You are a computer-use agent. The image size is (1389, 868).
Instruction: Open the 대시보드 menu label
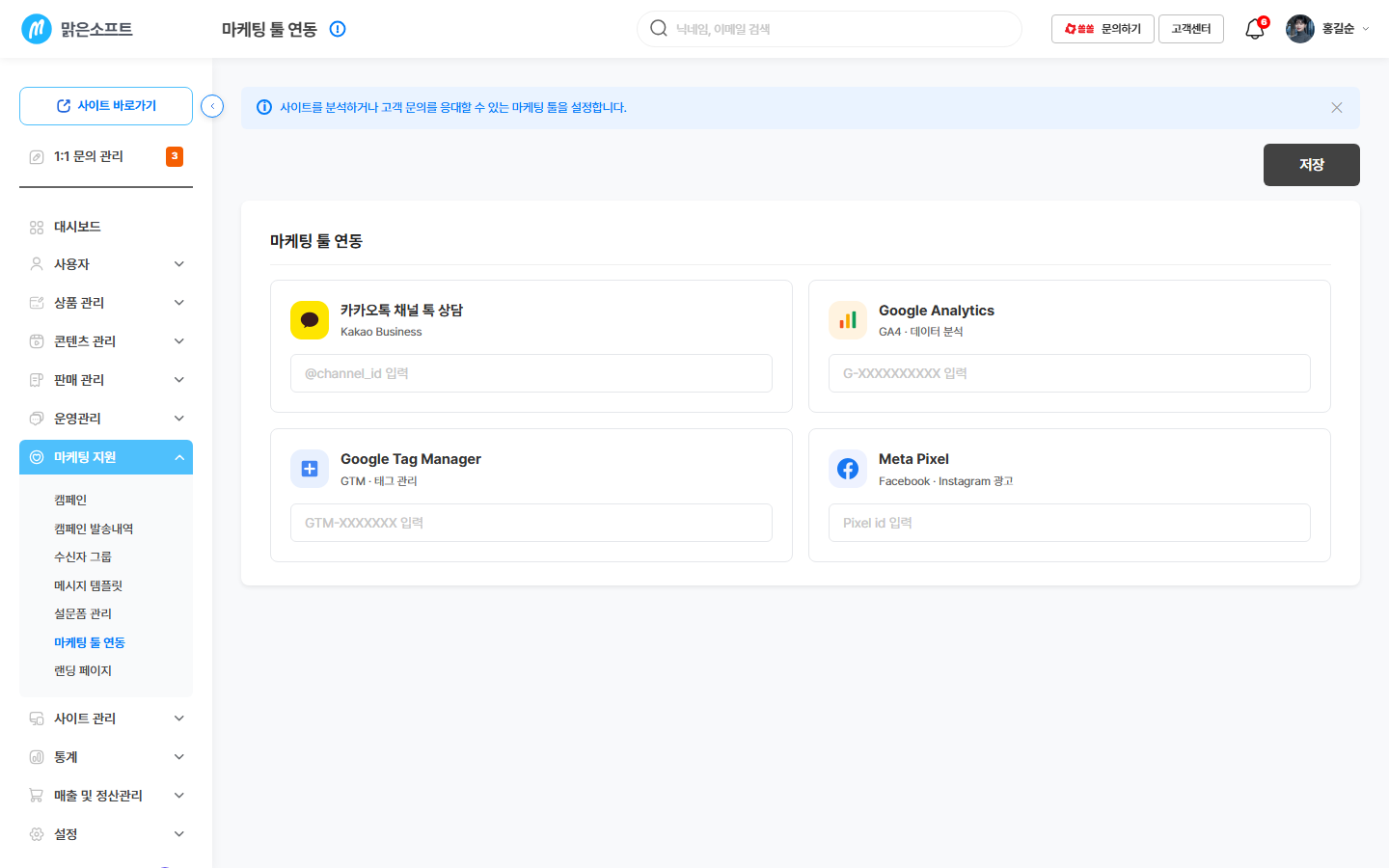tap(77, 227)
